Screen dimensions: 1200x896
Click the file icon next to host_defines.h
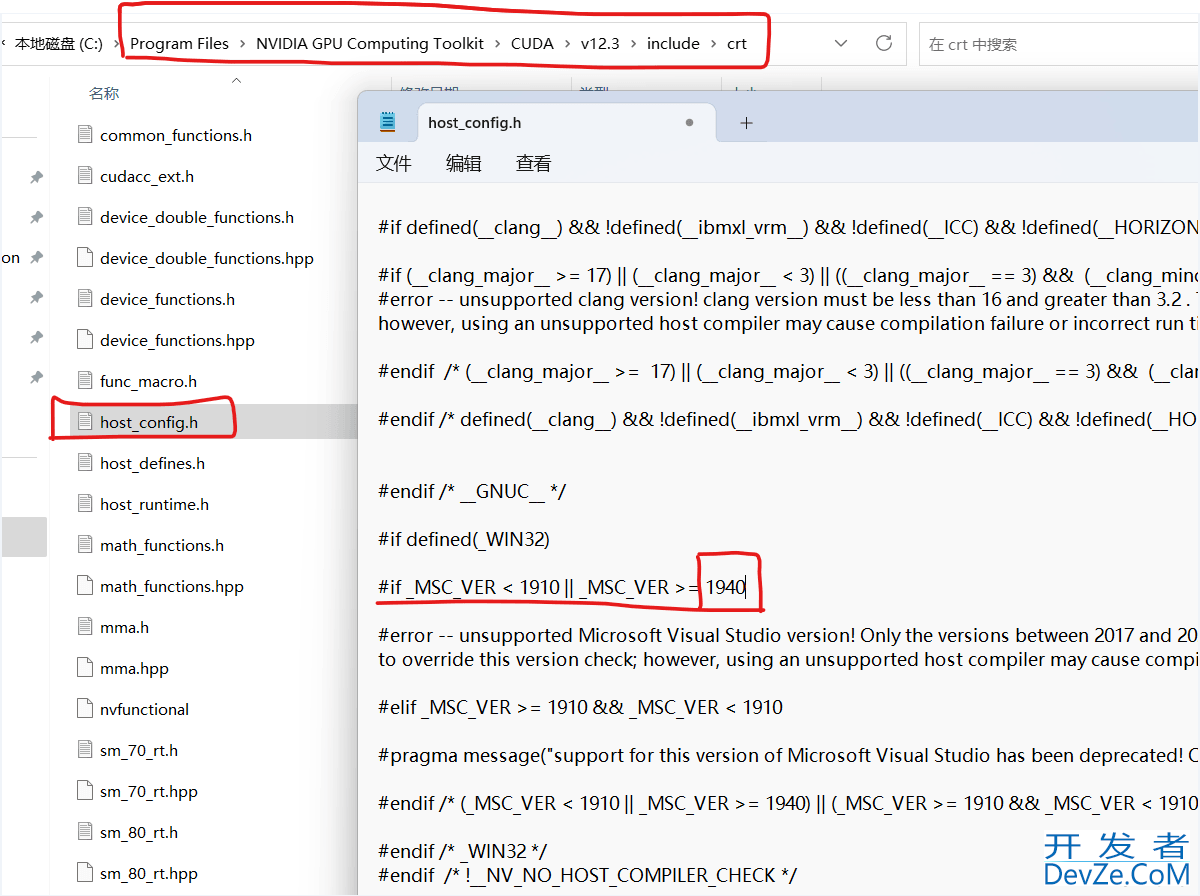click(84, 463)
